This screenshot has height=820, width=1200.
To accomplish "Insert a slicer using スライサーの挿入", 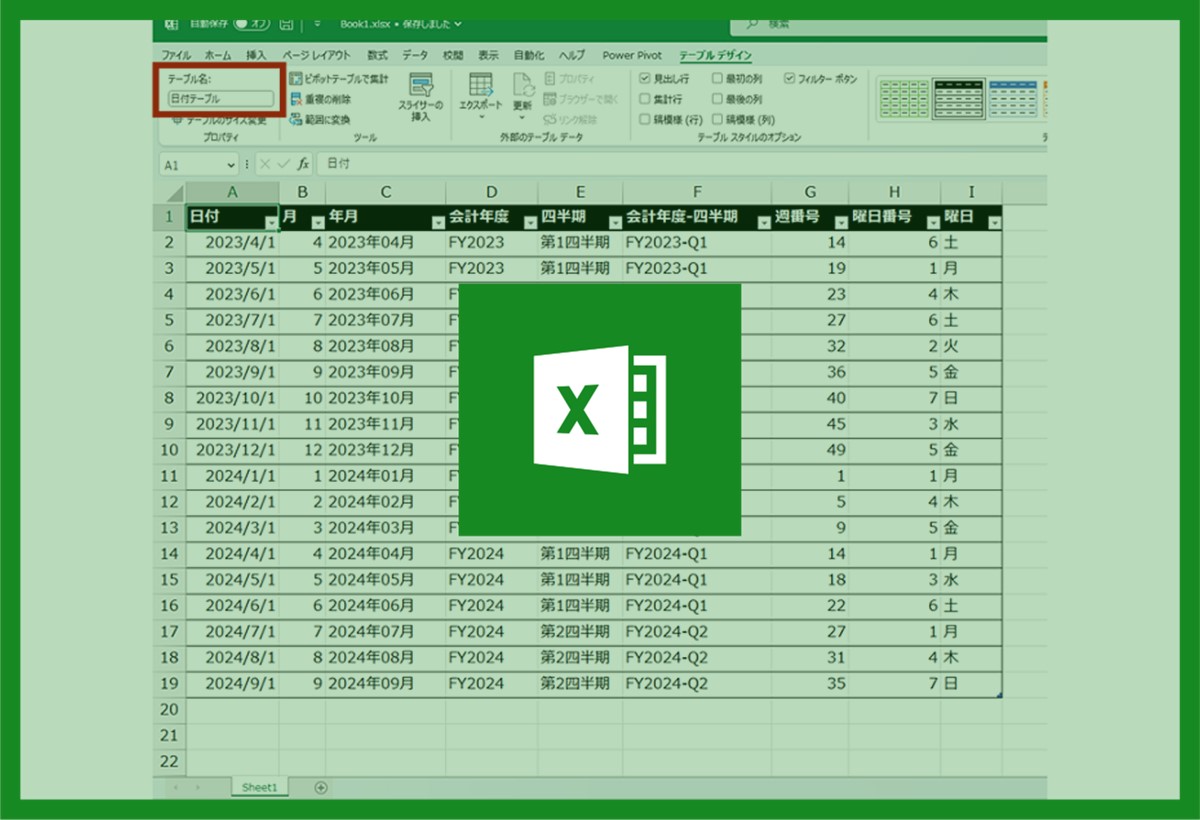I will point(421,97).
